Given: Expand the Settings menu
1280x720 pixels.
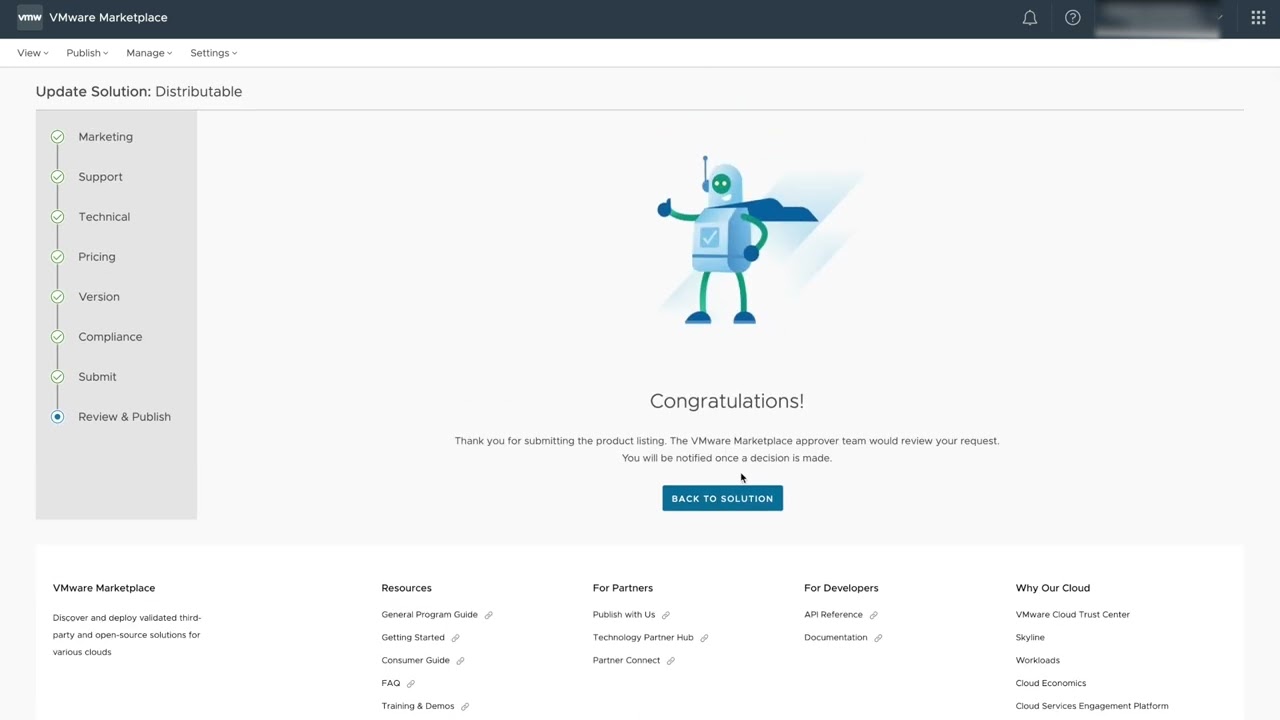Looking at the screenshot, I should pos(214,53).
